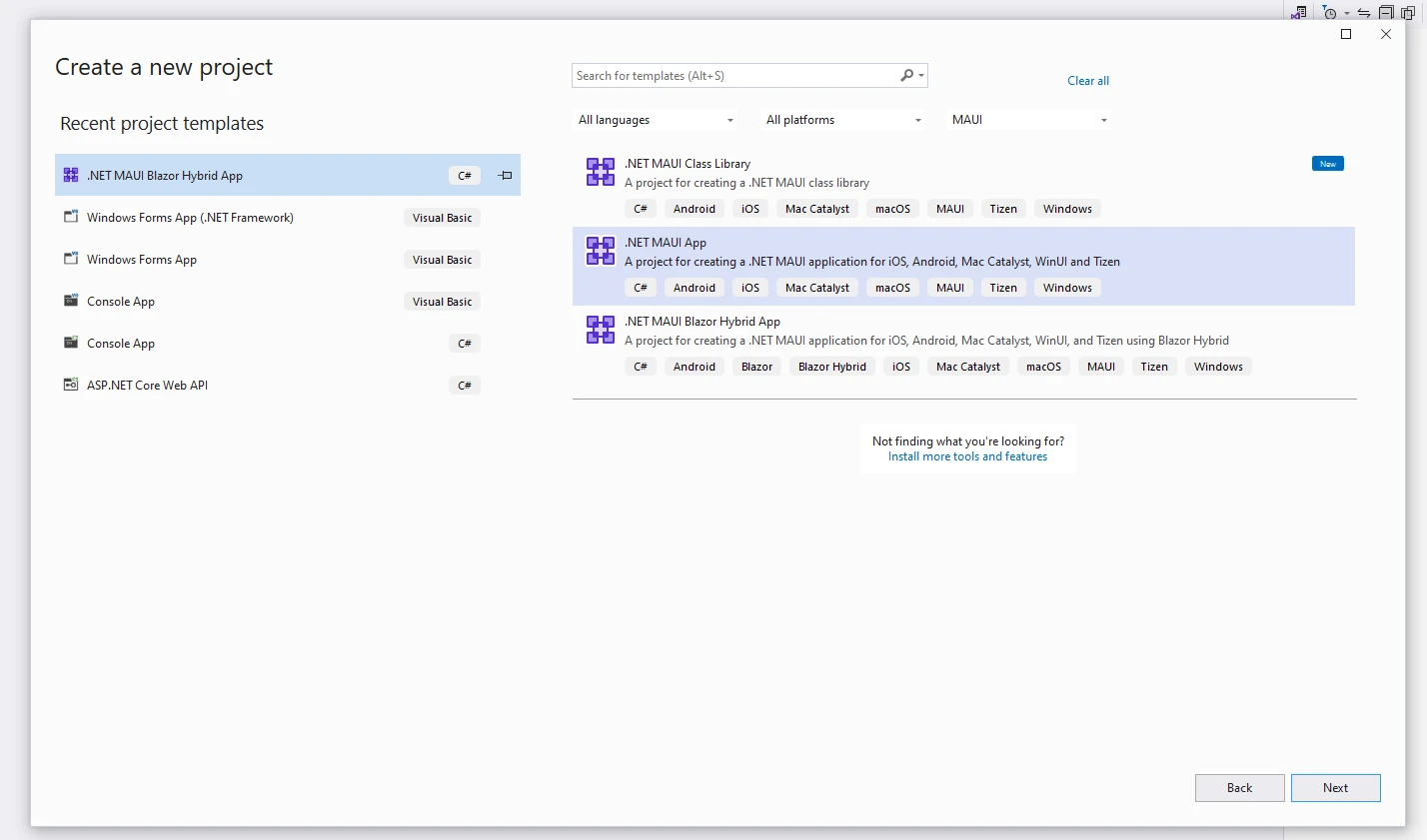
Task: Click the ASP.NET Core Web API icon
Action: [x=71, y=385]
